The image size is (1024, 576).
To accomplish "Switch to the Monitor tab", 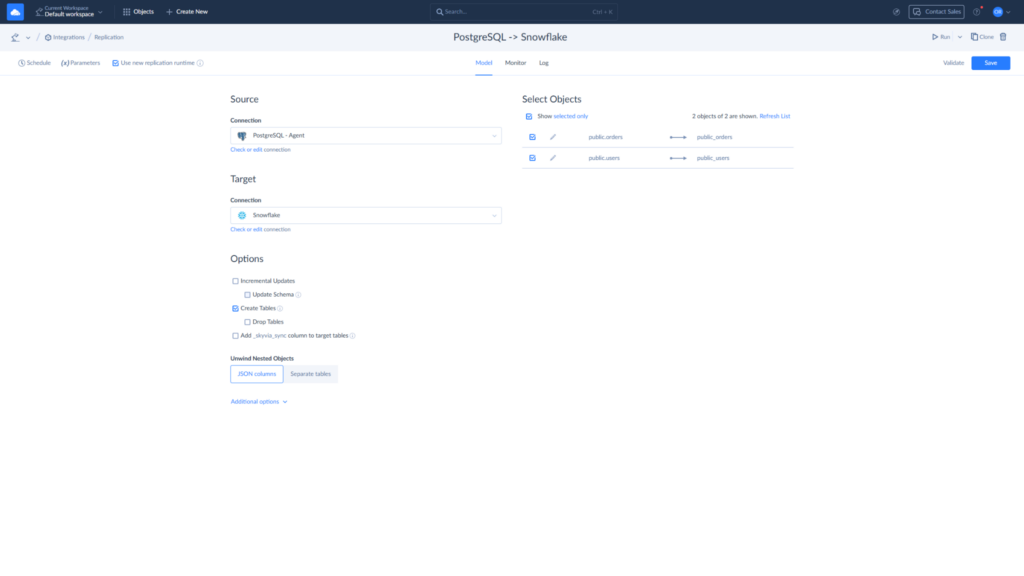I will tap(515, 63).
